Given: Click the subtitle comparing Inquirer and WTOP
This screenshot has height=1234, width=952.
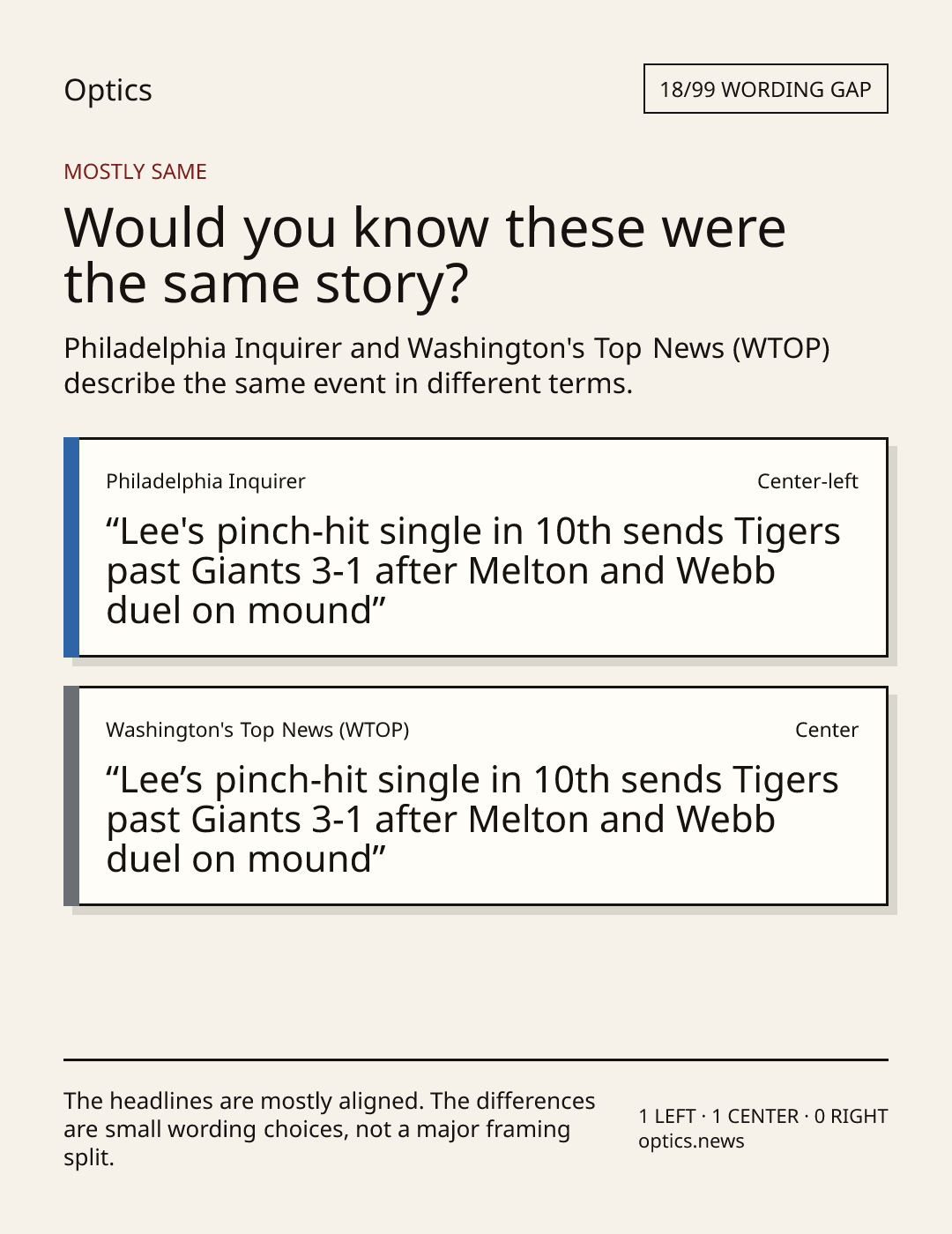Looking at the screenshot, I should point(447,366).
